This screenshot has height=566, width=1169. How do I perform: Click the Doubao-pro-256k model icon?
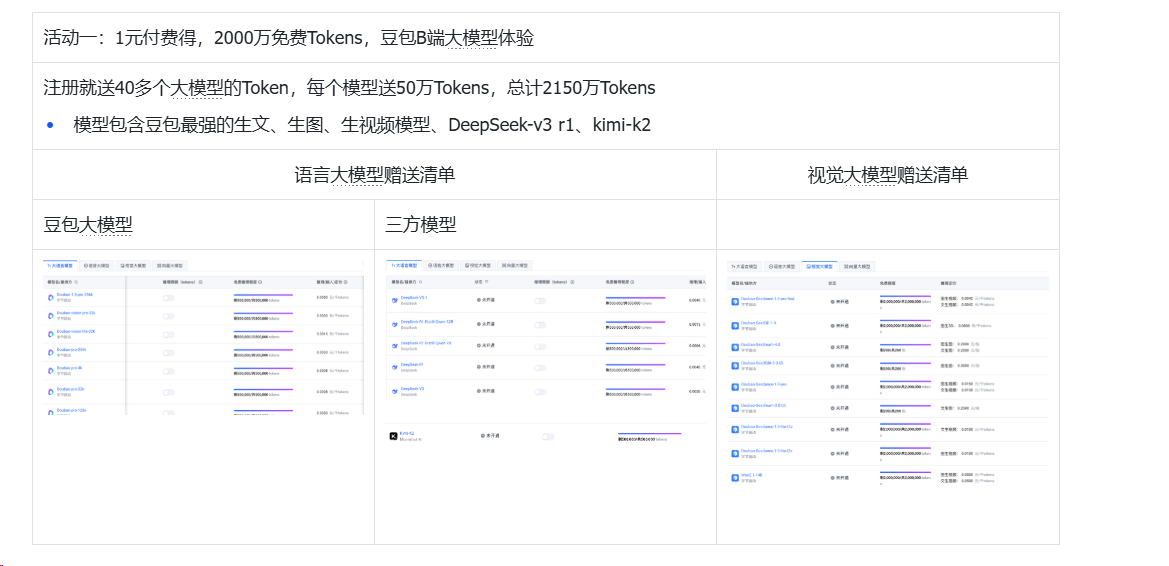tap(51, 353)
